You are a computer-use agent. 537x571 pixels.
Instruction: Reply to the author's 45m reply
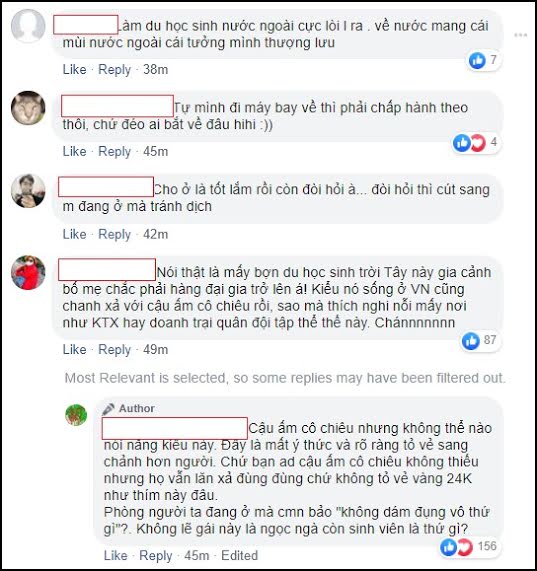(x=155, y=556)
